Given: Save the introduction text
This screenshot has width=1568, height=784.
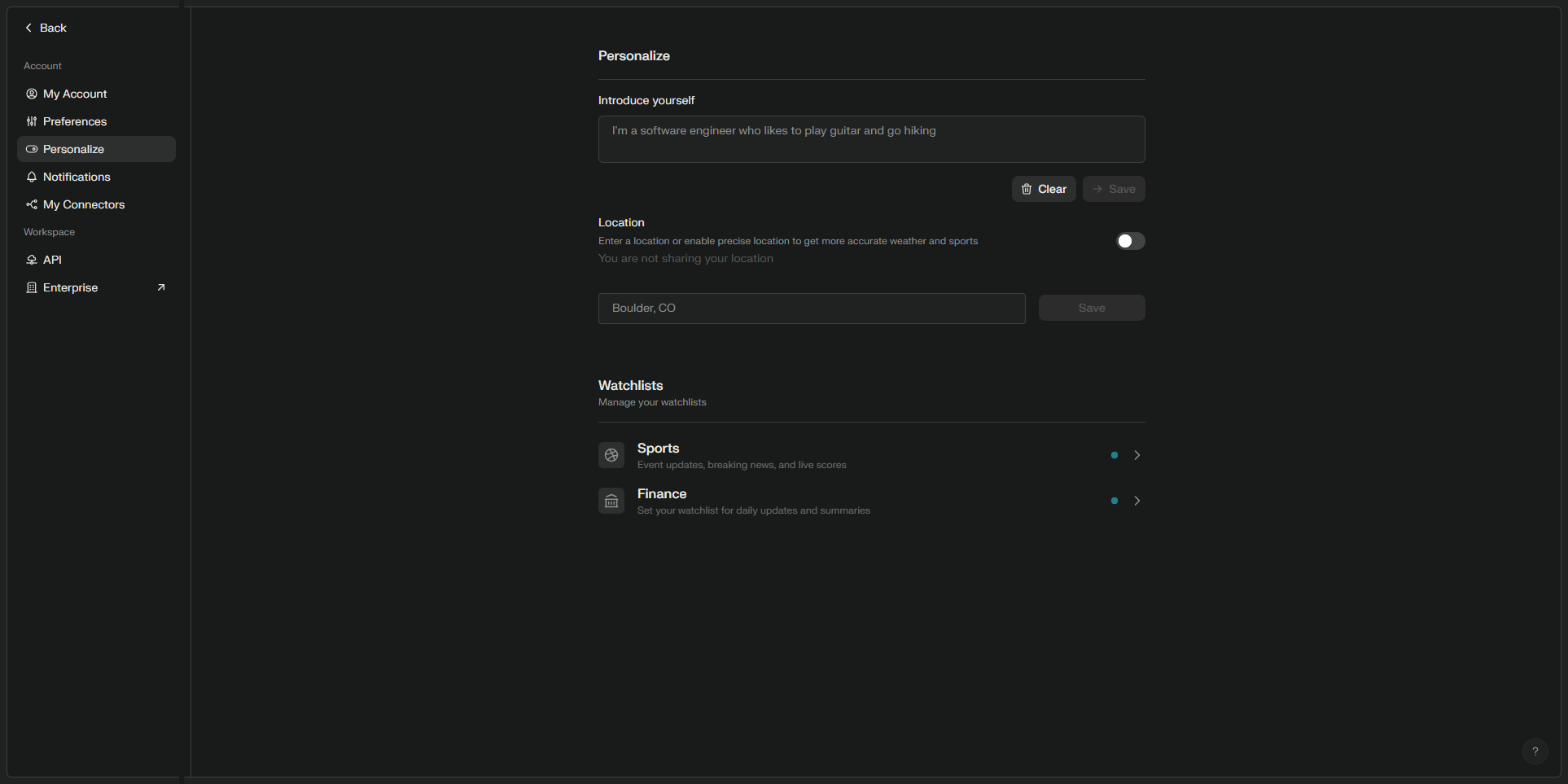Looking at the screenshot, I should [1114, 189].
